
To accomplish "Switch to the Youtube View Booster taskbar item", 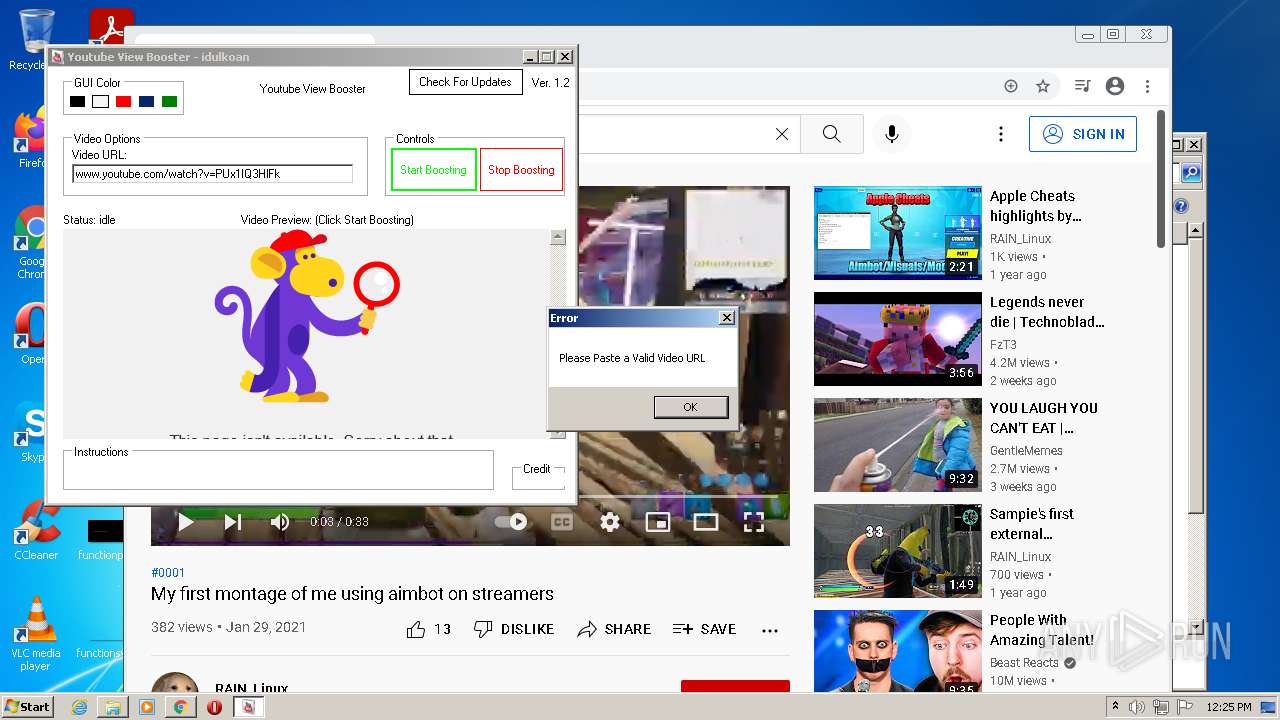I will pos(248,707).
